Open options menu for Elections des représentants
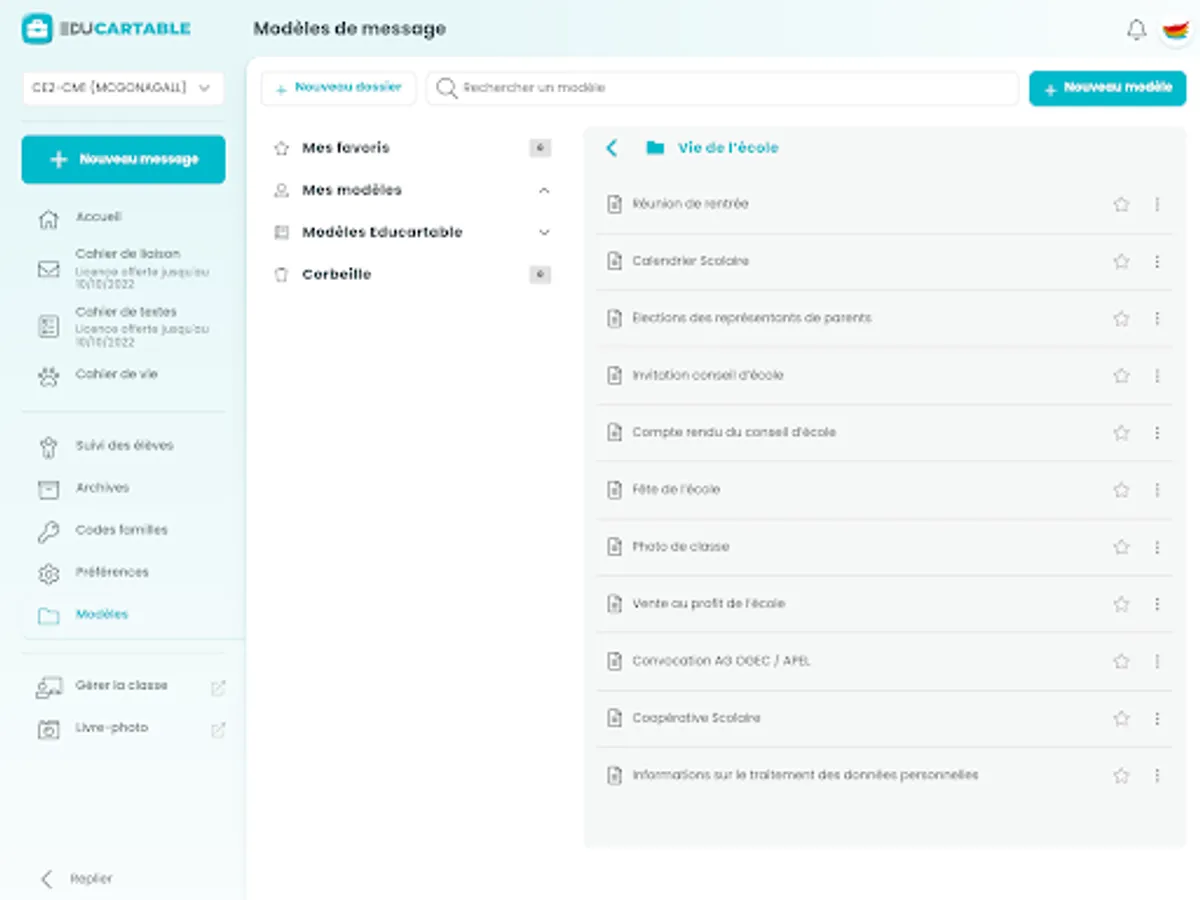The width and height of the screenshot is (1200, 900). (x=1157, y=318)
